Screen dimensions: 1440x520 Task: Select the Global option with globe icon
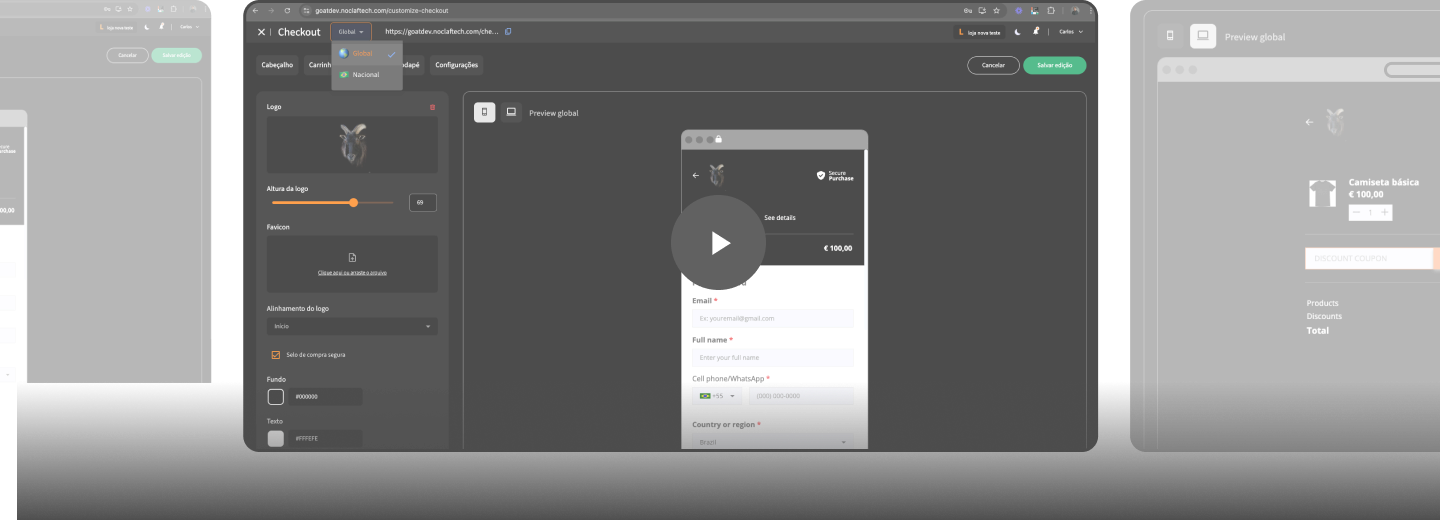pos(367,53)
